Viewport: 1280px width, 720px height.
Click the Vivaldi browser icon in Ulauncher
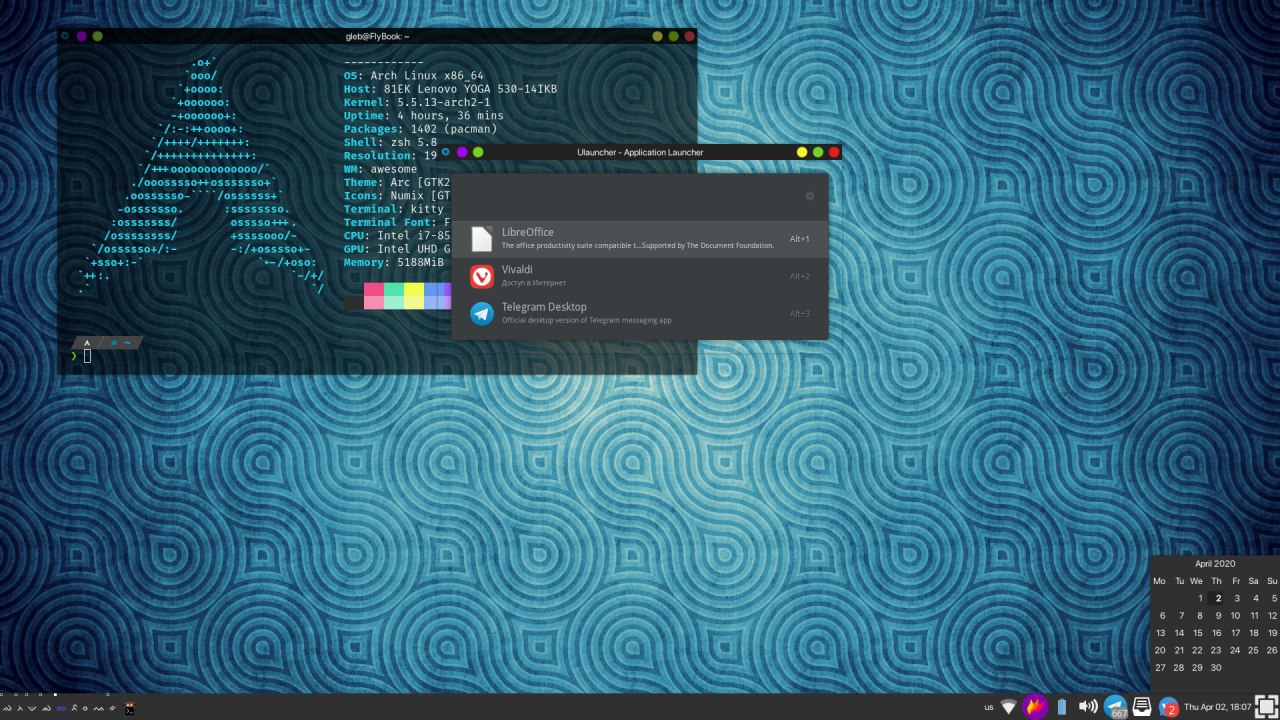click(482, 277)
